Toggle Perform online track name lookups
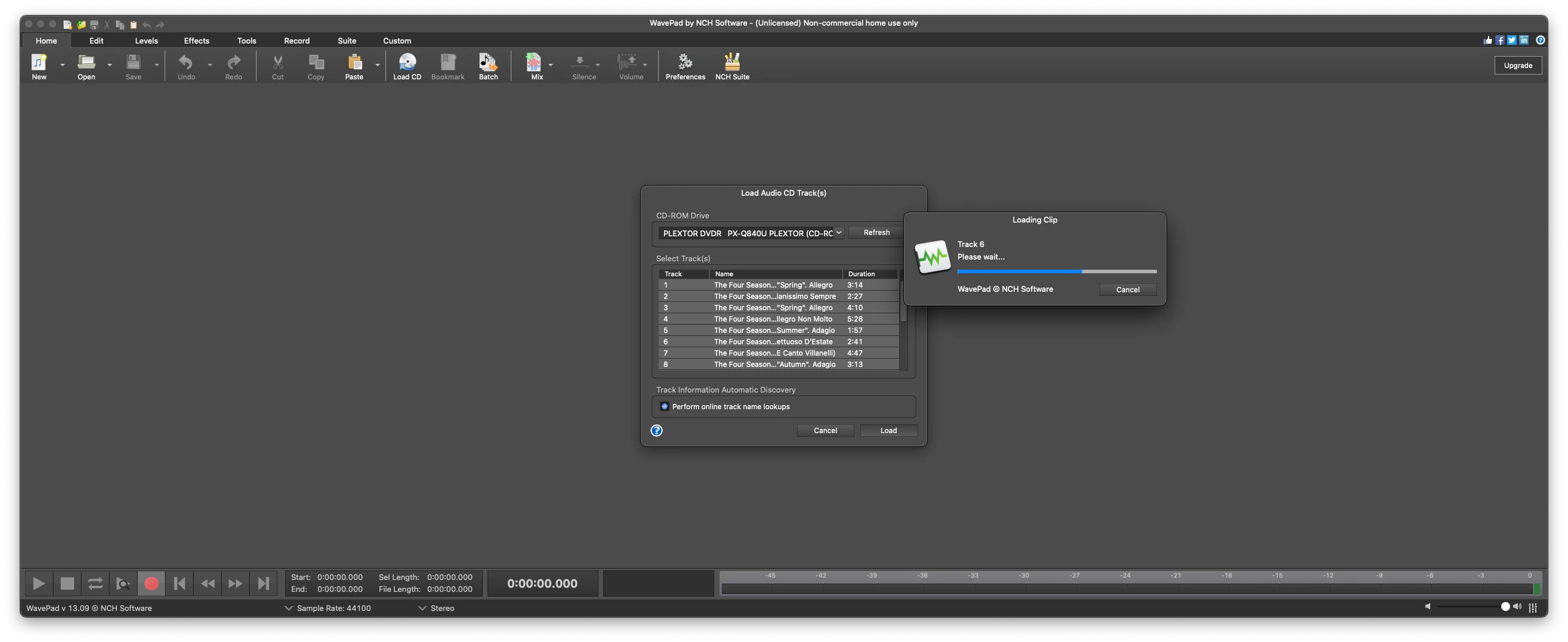1568x642 pixels. [x=665, y=406]
